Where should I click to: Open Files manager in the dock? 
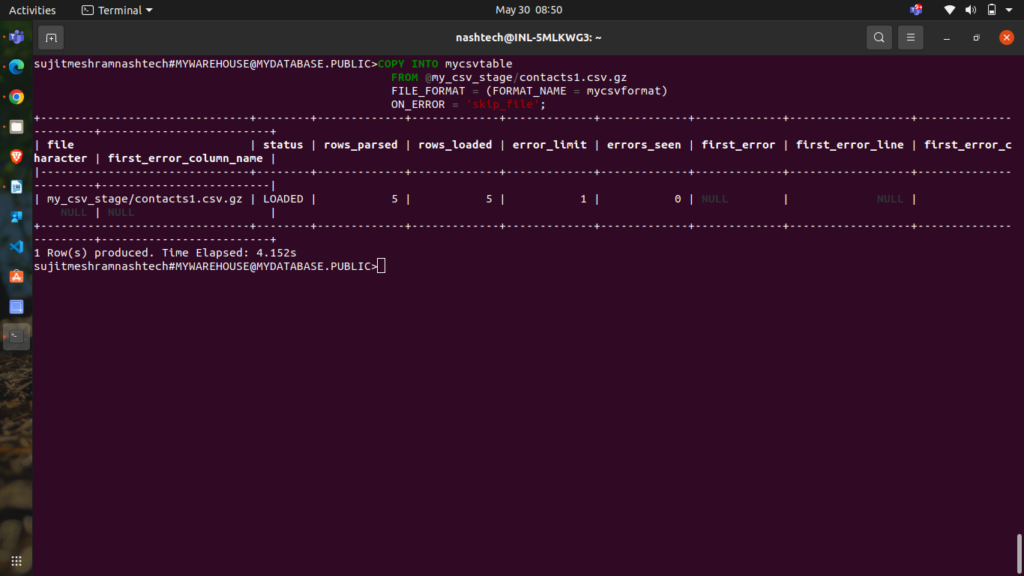16,127
